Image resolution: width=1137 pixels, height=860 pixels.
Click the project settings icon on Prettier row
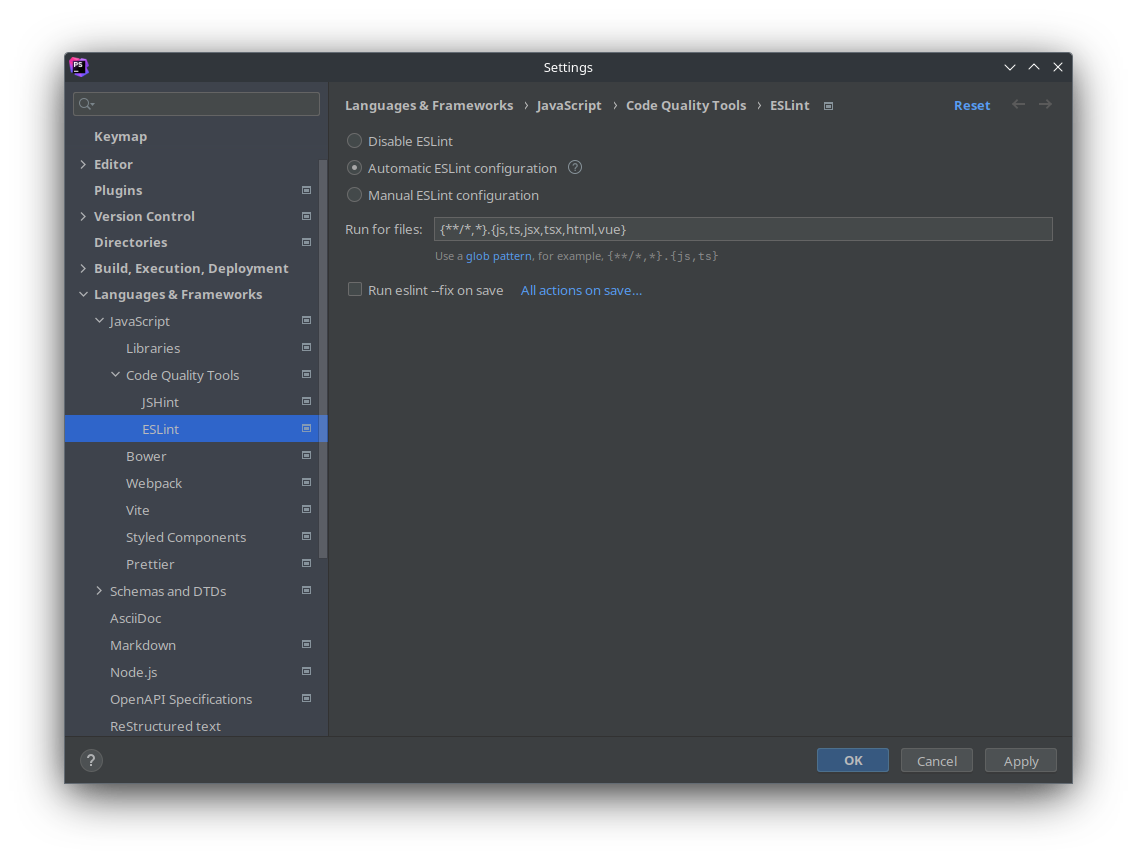point(306,563)
